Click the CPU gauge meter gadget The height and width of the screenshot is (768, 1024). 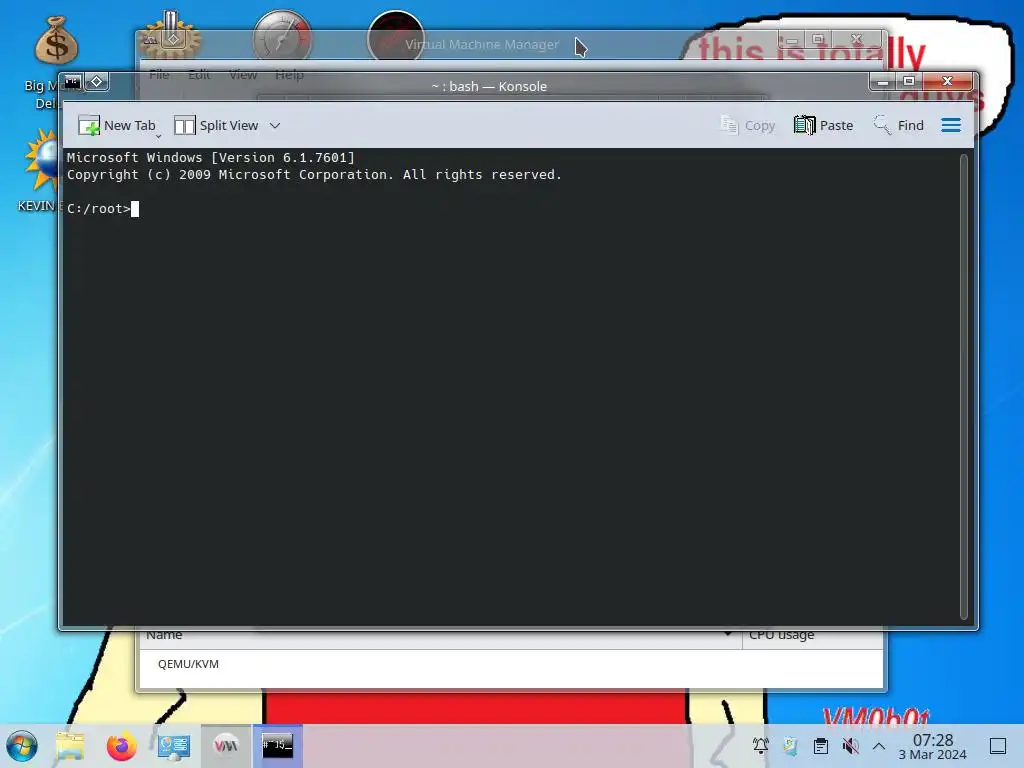[x=282, y=36]
